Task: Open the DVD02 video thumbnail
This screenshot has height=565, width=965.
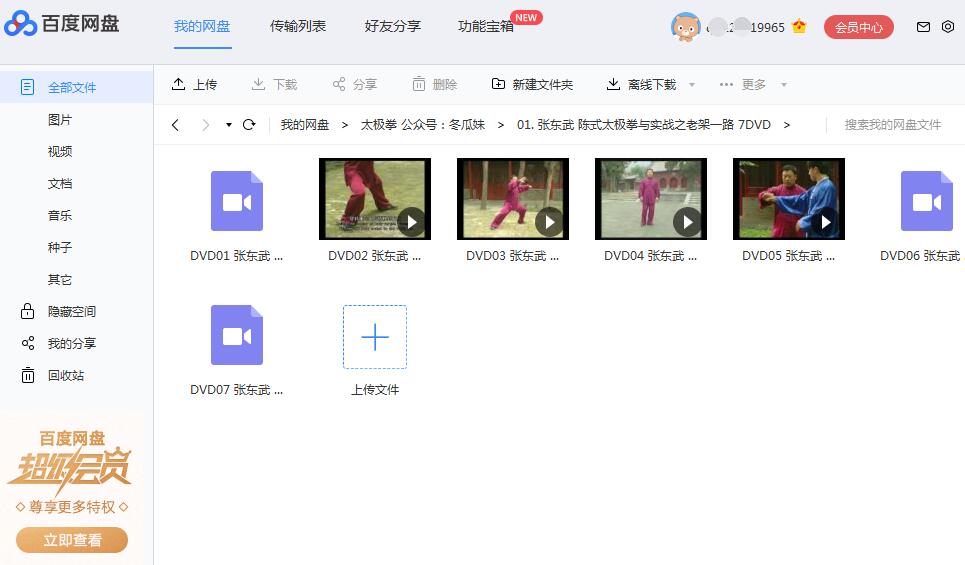Action: pos(375,199)
